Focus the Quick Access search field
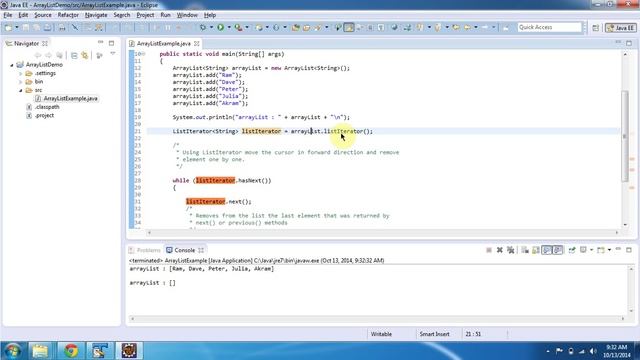This screenshot has height=360, width=640. 549,27
